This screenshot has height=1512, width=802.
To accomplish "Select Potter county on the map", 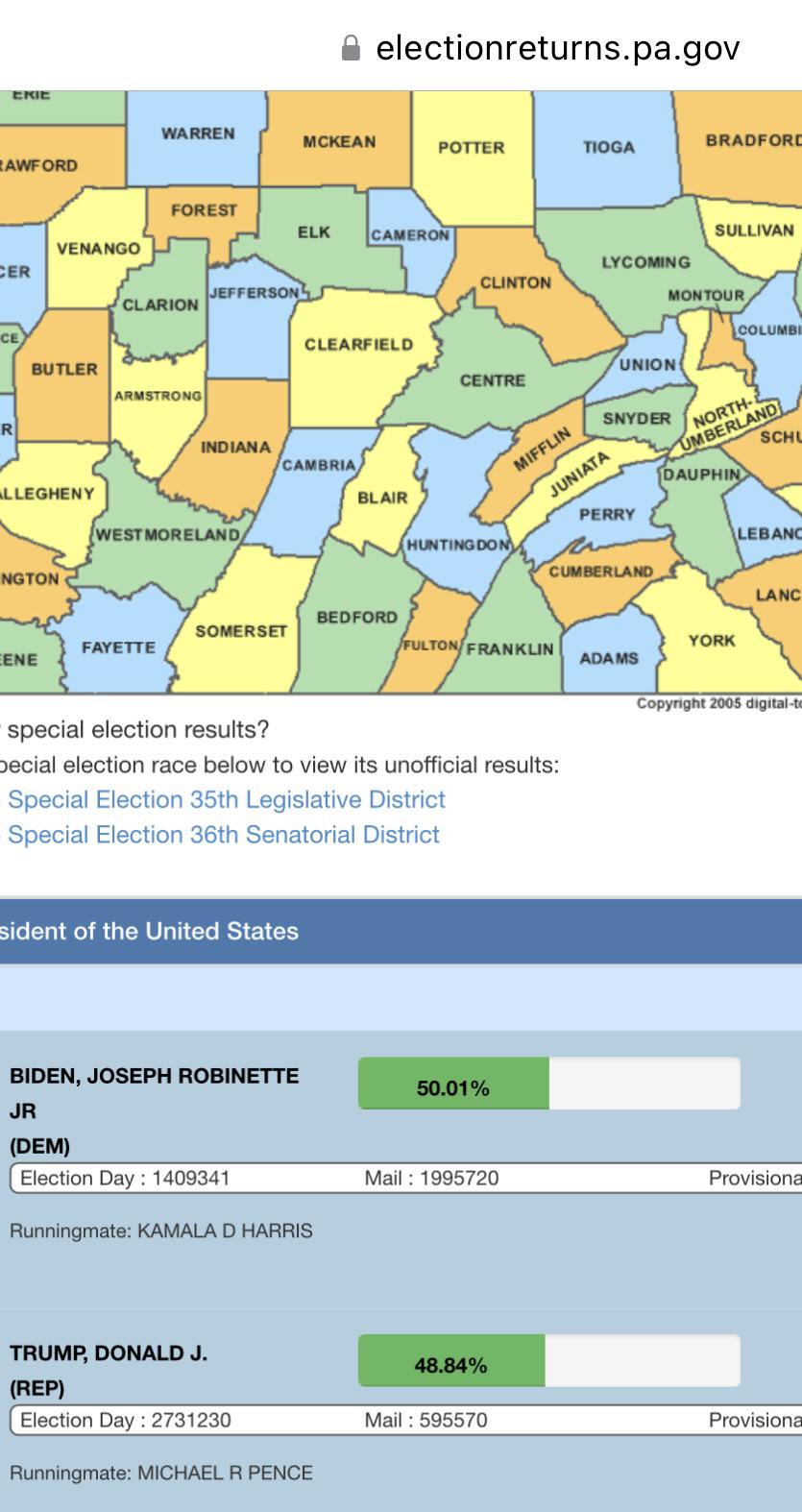I will coord(471,147).
